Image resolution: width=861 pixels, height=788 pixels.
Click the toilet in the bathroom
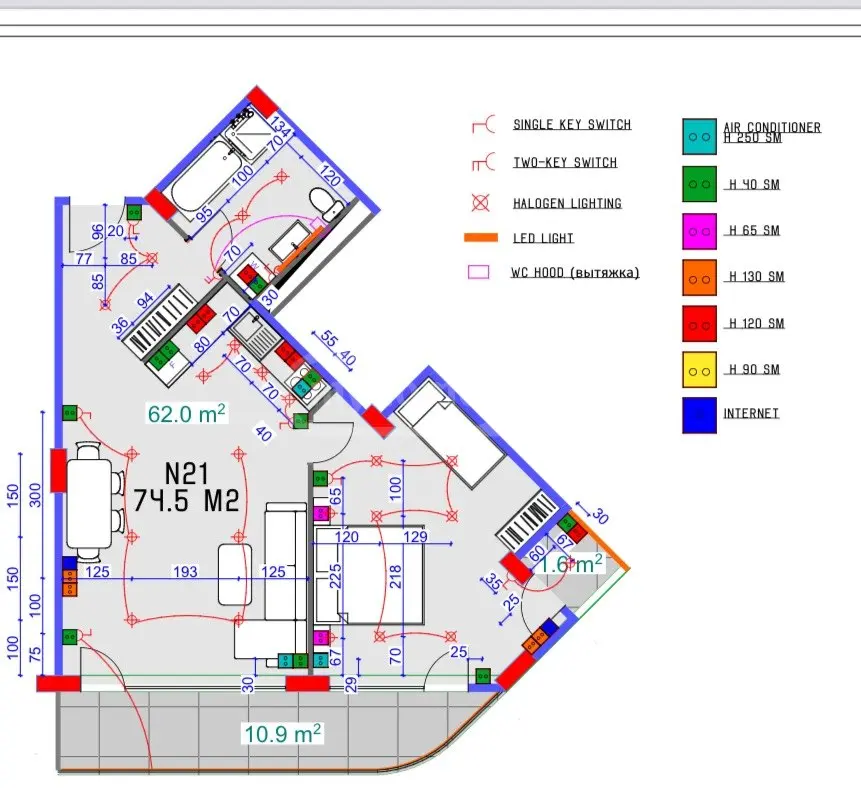tap(326, 204)
